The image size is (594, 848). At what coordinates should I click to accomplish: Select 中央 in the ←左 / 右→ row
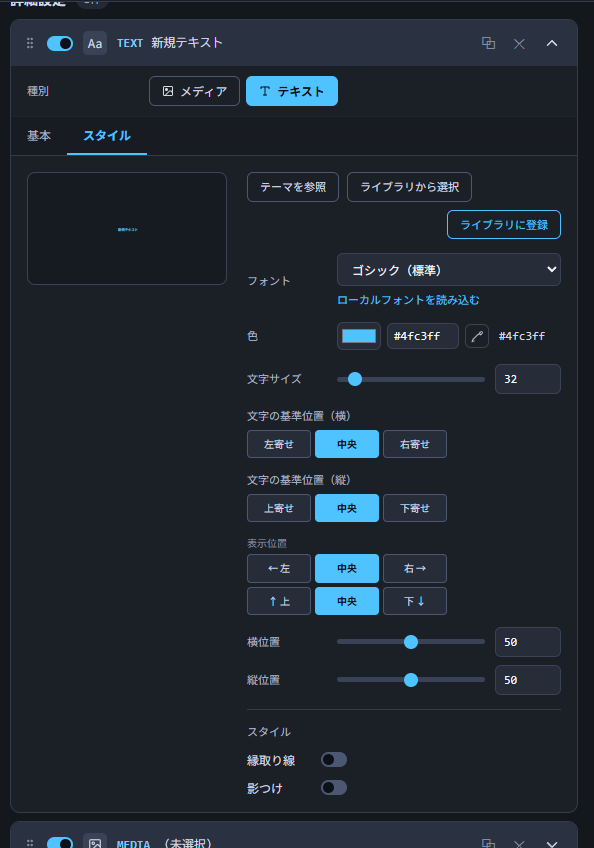[x=347, y=568]
